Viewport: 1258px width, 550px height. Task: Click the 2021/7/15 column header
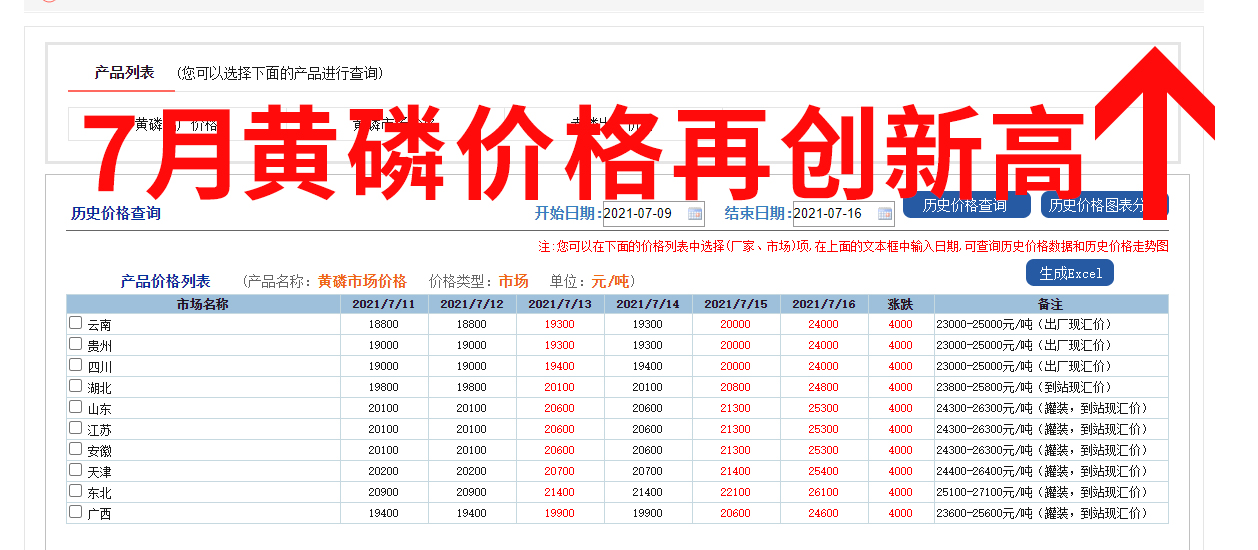point(736,304)
